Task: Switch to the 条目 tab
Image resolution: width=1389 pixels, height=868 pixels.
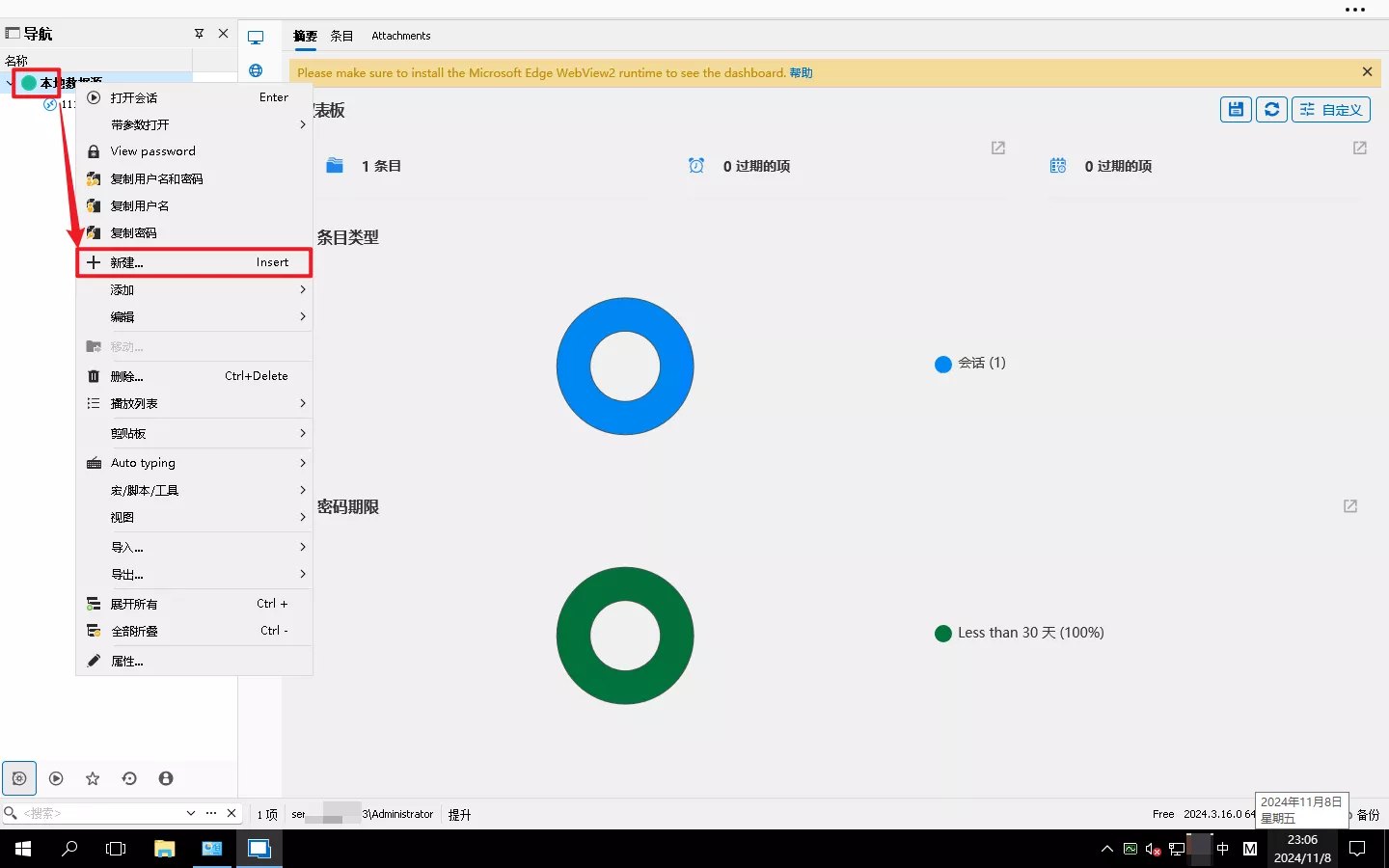Action: 341,36
